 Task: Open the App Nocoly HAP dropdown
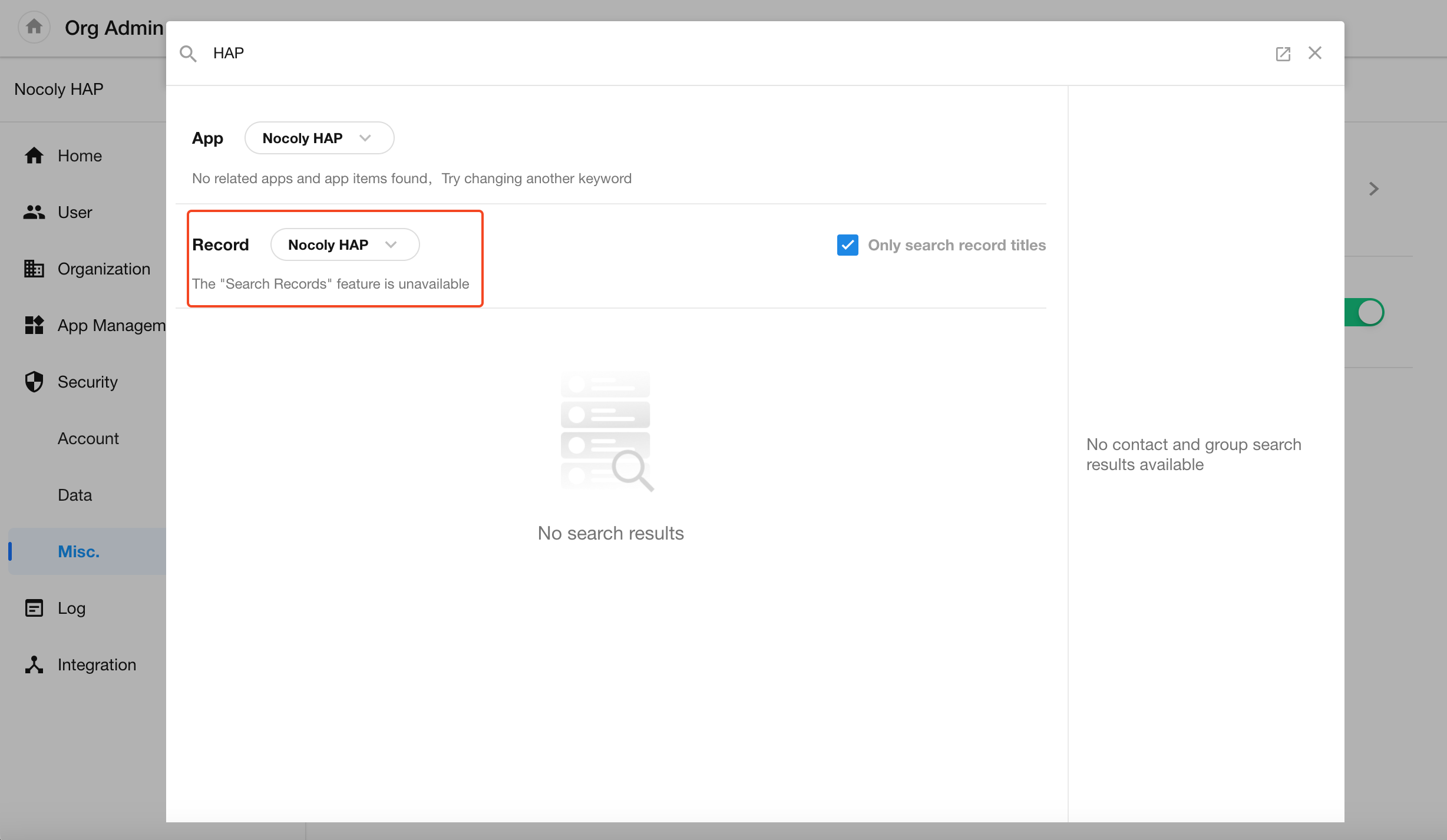(319, 138)
